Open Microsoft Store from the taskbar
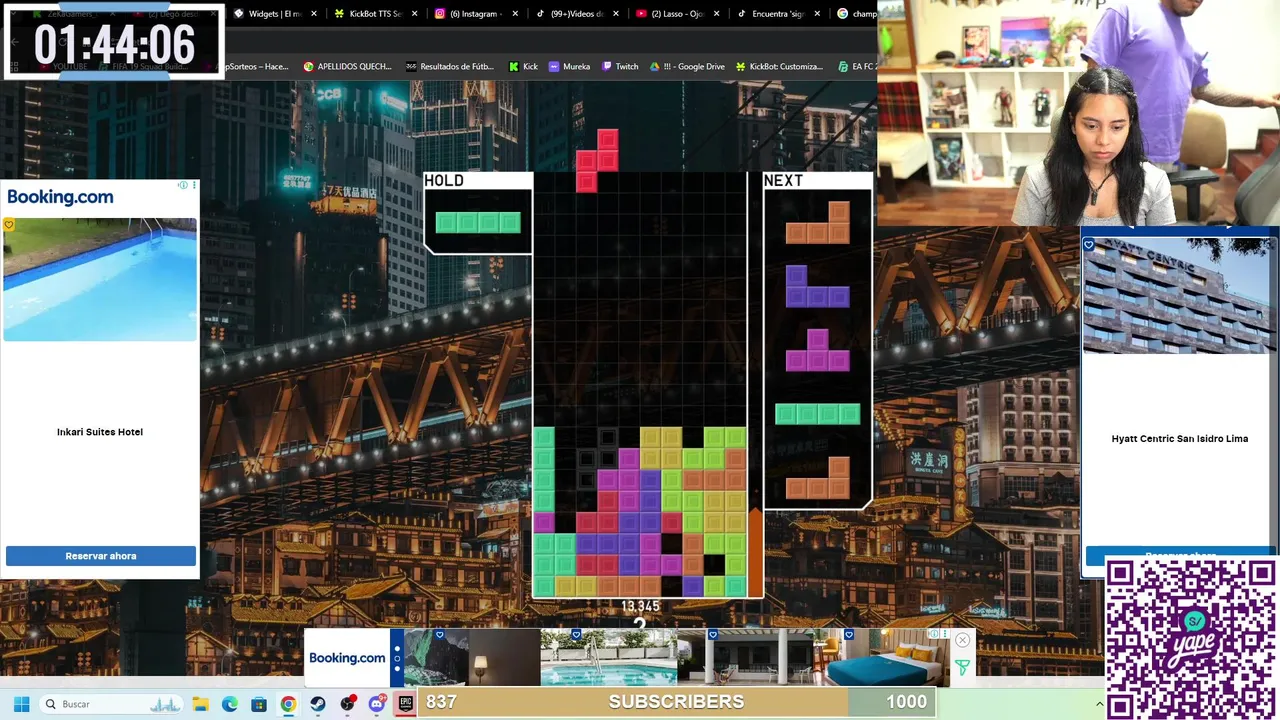1280x720 pixels. pyautogui.click(x=259, y=704)
